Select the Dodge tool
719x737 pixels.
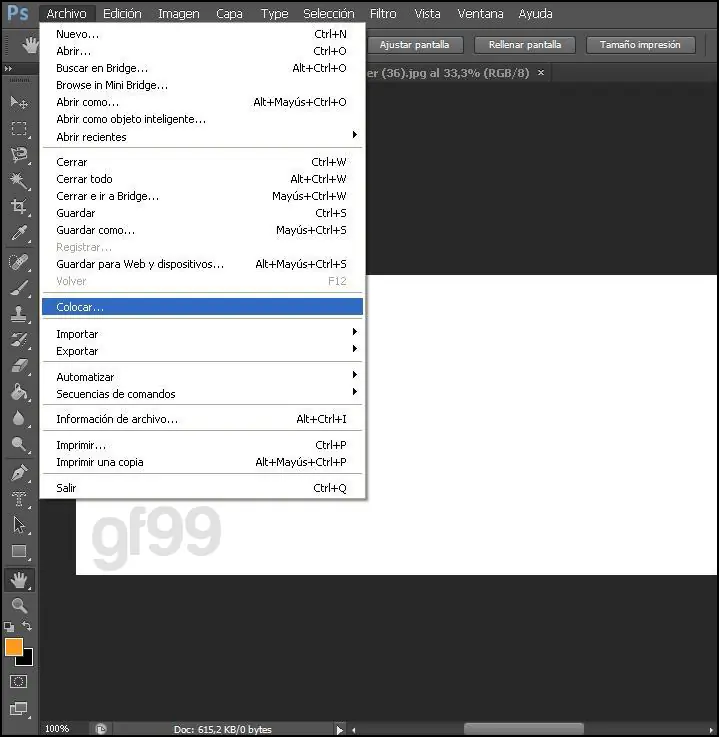[19, 444]
